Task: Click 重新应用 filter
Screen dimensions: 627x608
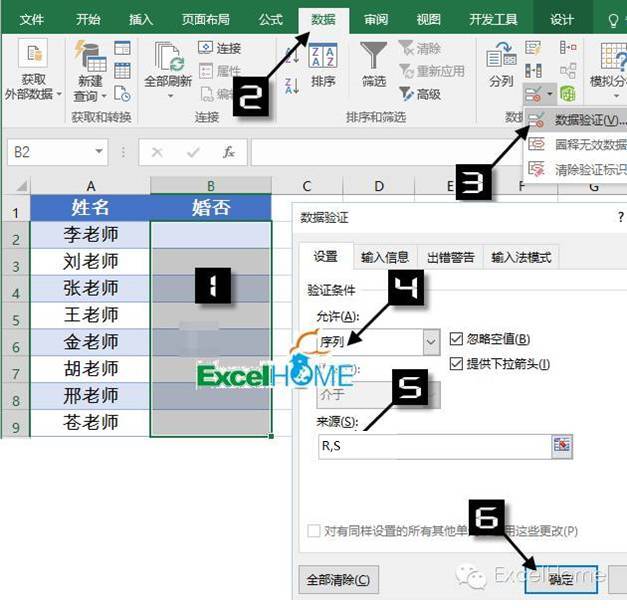Action: tap(432, 71)
